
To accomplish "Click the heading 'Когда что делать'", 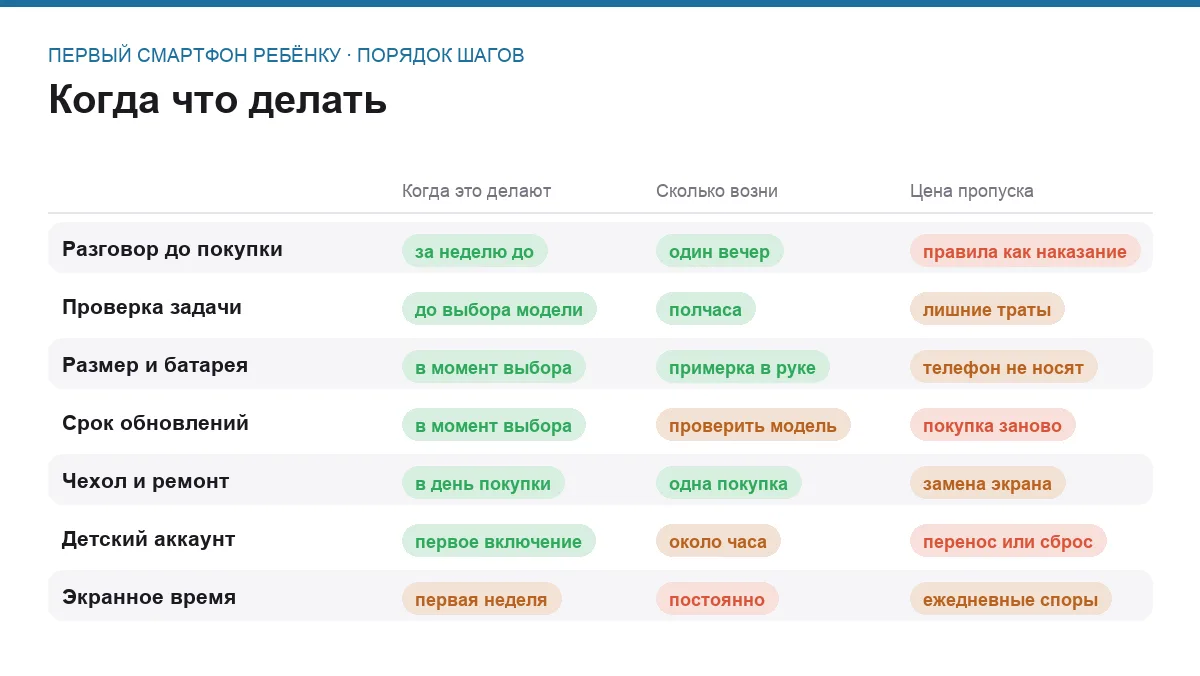I will pos(217,101).
